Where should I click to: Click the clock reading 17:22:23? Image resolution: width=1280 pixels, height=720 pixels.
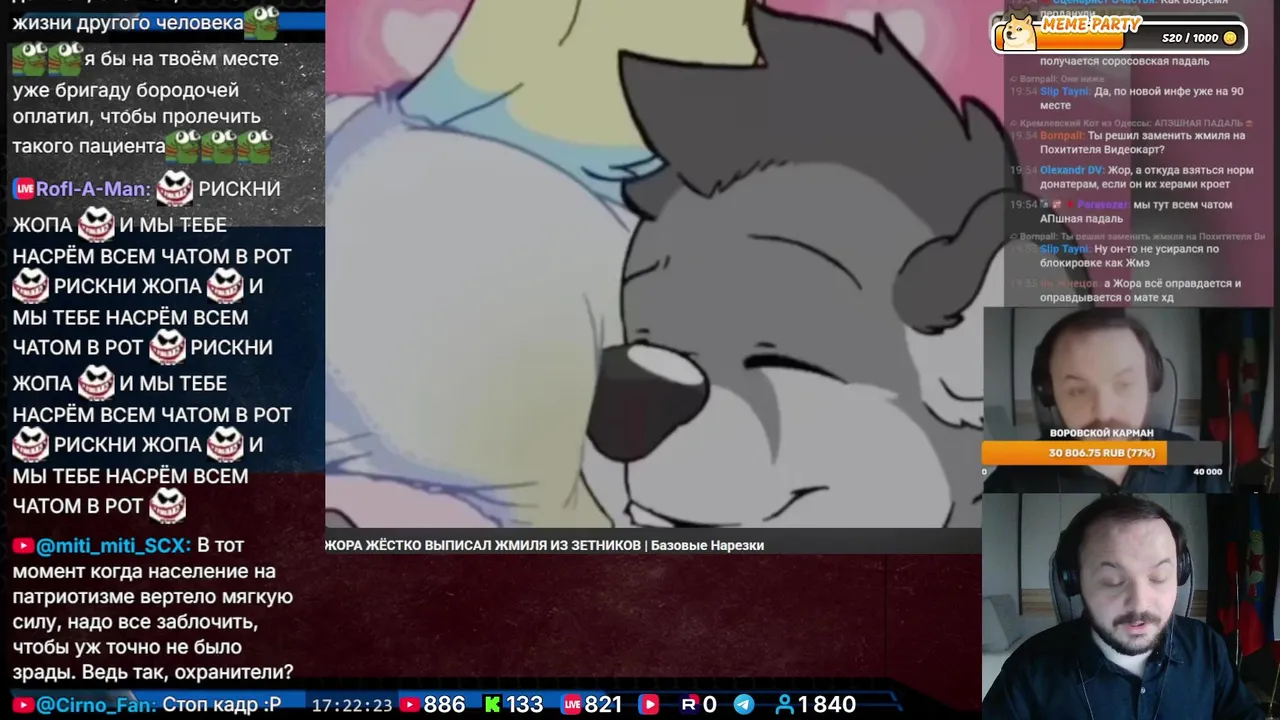(352, 705)
